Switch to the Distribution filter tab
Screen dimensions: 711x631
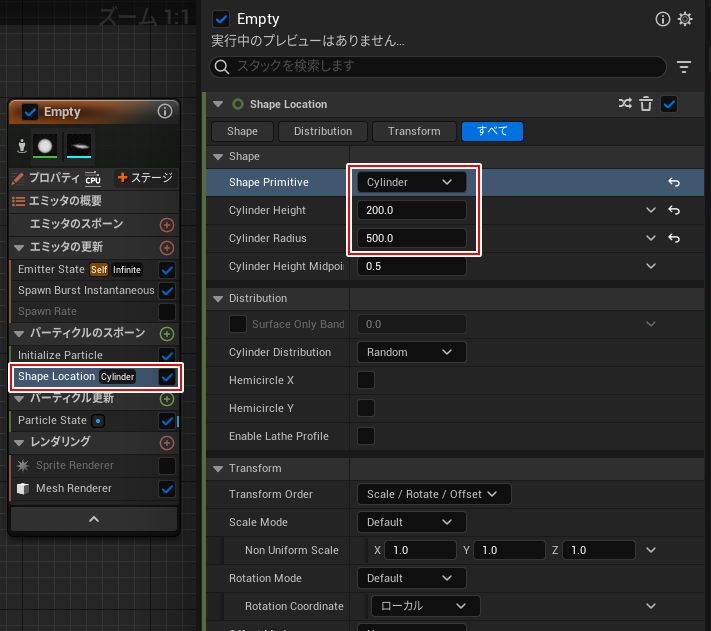click(x=322, y=131)
